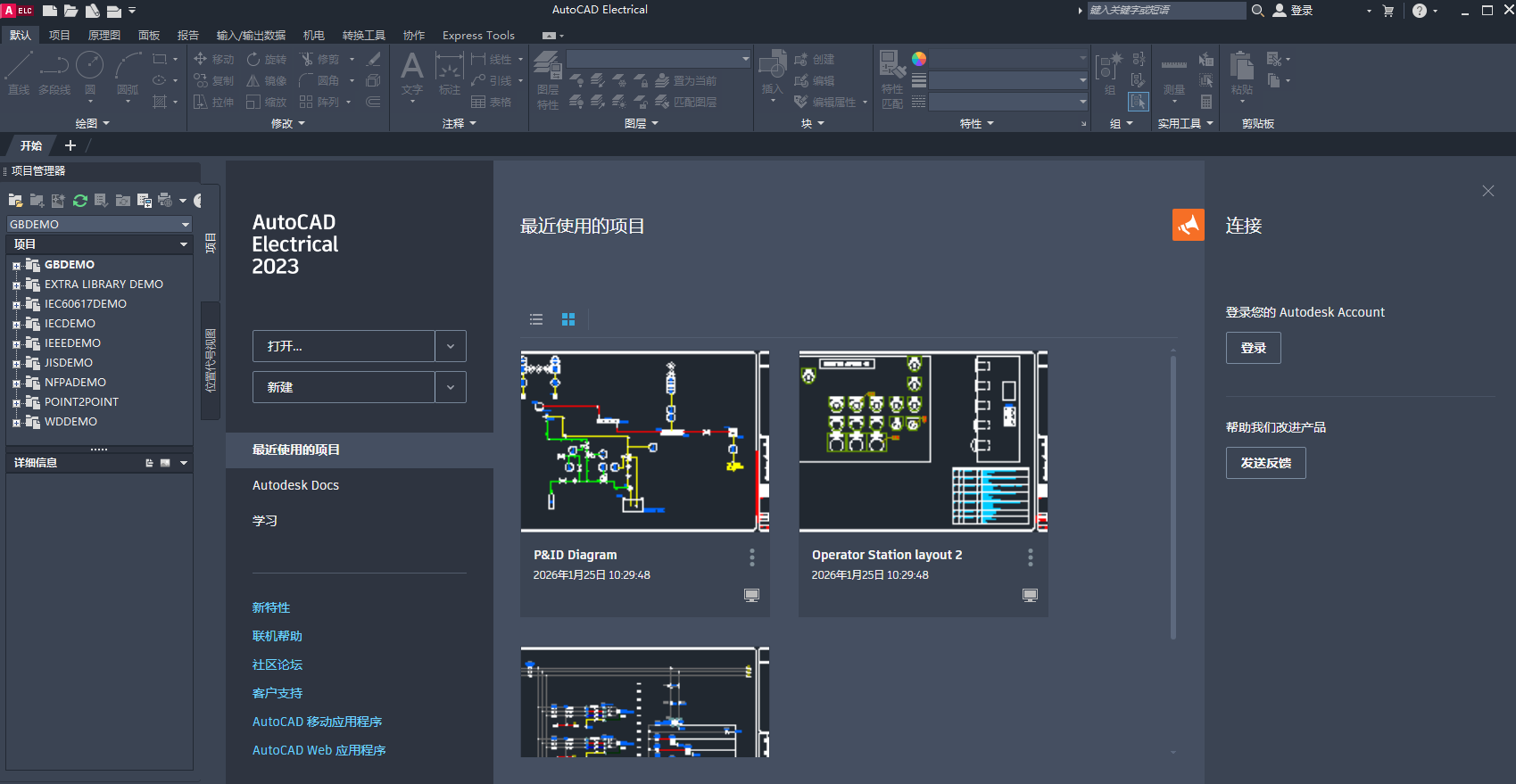Open the shopping cart icon in title bar
1516x784 pixels.
click(x=1388, y=11)
